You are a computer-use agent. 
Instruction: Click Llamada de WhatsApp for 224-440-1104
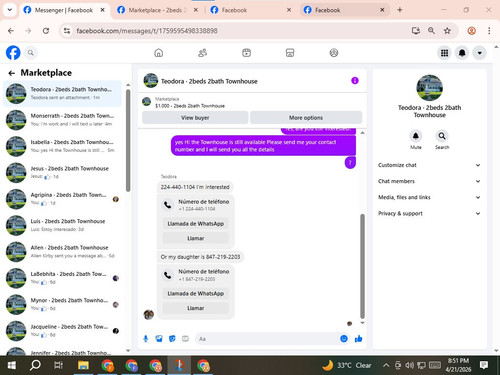pyautogui.click(x=196, y=224)
